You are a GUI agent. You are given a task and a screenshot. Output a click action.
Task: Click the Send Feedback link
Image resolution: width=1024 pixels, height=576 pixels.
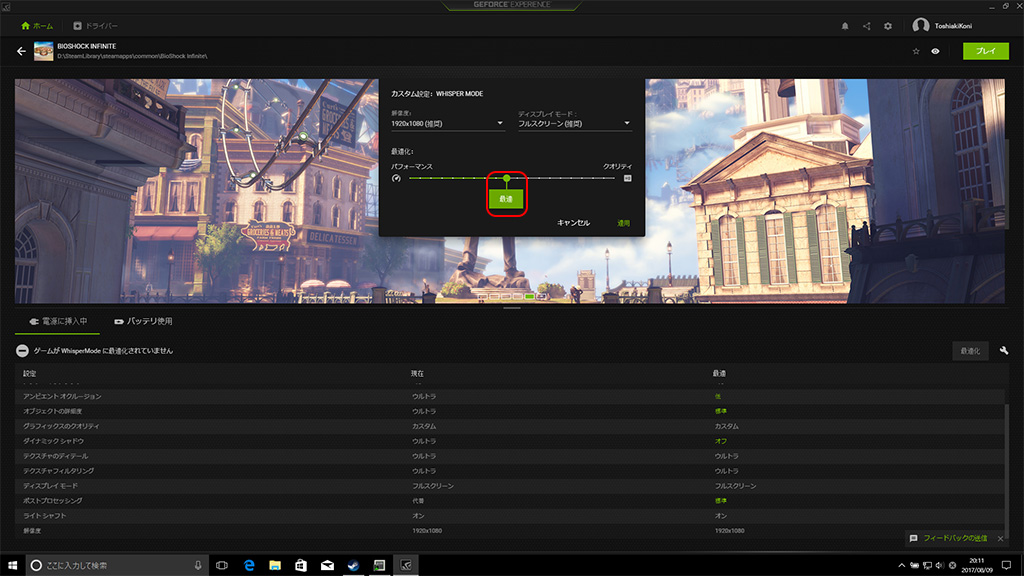[x=955, y=538]
